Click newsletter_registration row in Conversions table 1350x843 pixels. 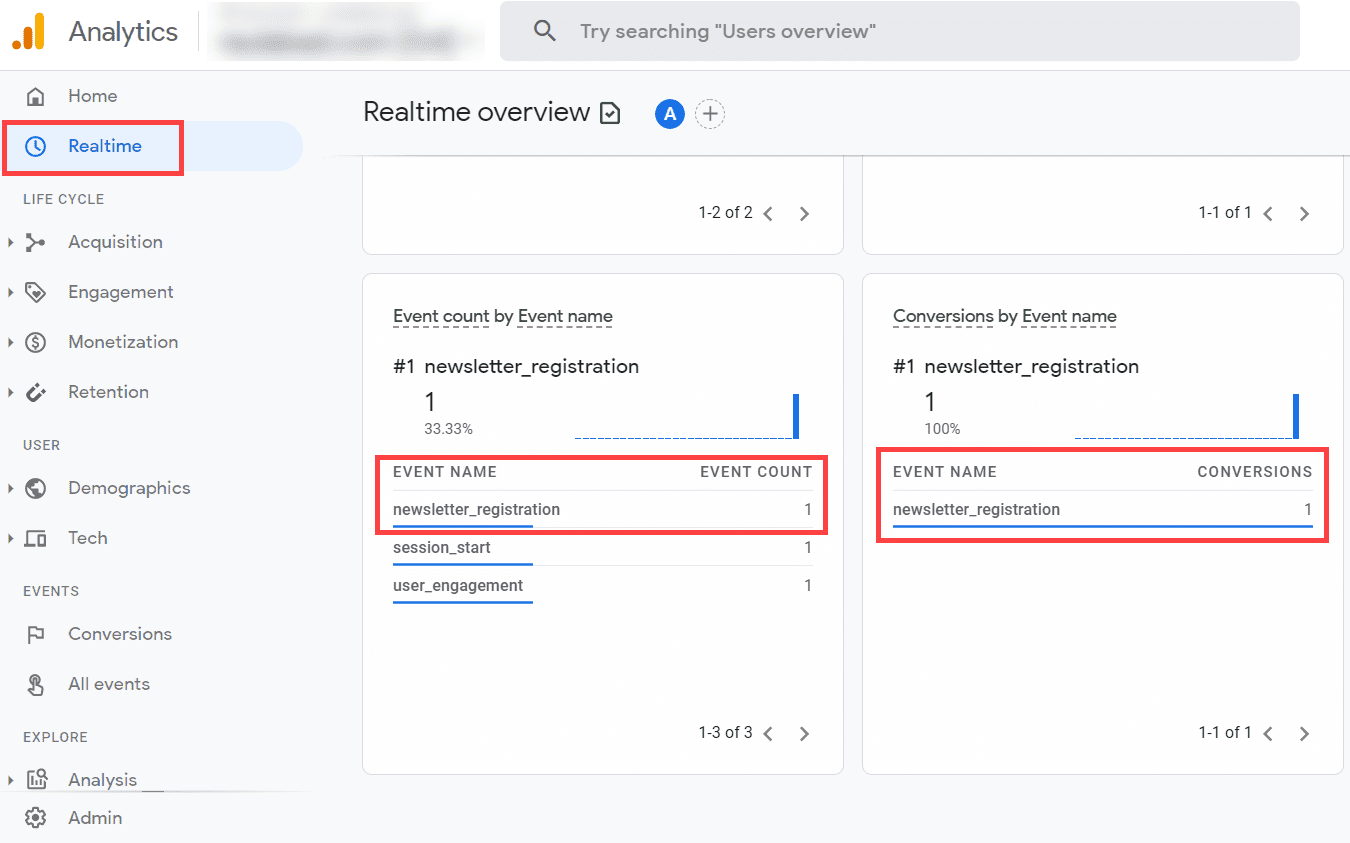pyautogui.click(x=1102, y=510)
